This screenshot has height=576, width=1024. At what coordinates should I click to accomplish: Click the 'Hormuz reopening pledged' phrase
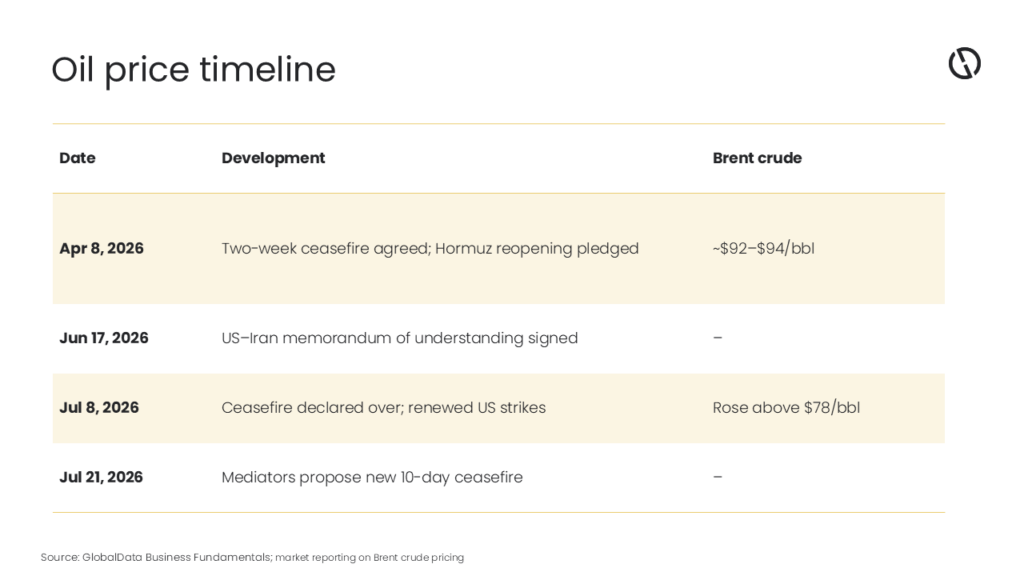pyautogui.click(x=537, y=249)
